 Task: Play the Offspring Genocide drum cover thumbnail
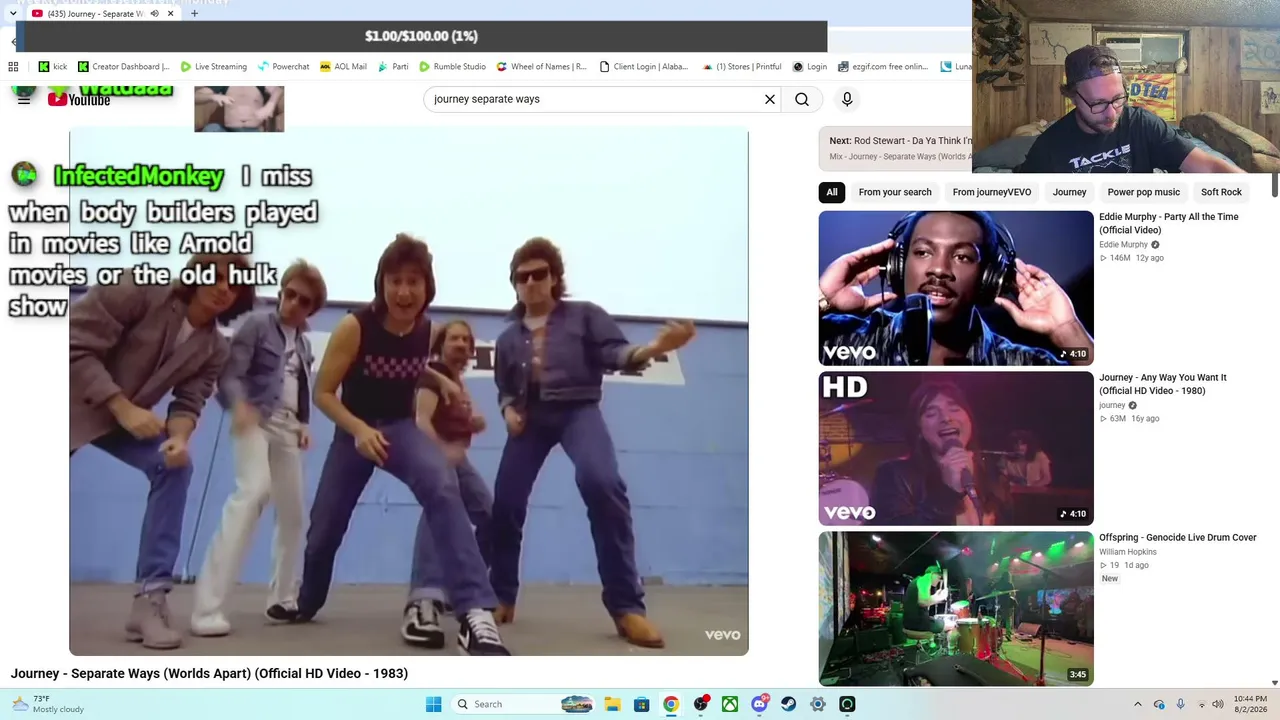click(956, 608)
